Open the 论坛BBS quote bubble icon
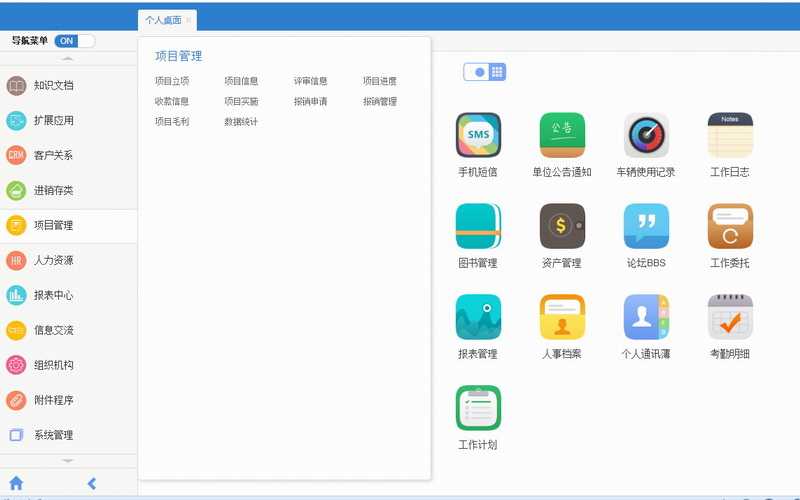The width and height of the screenshot is (800, 500). 646,226
